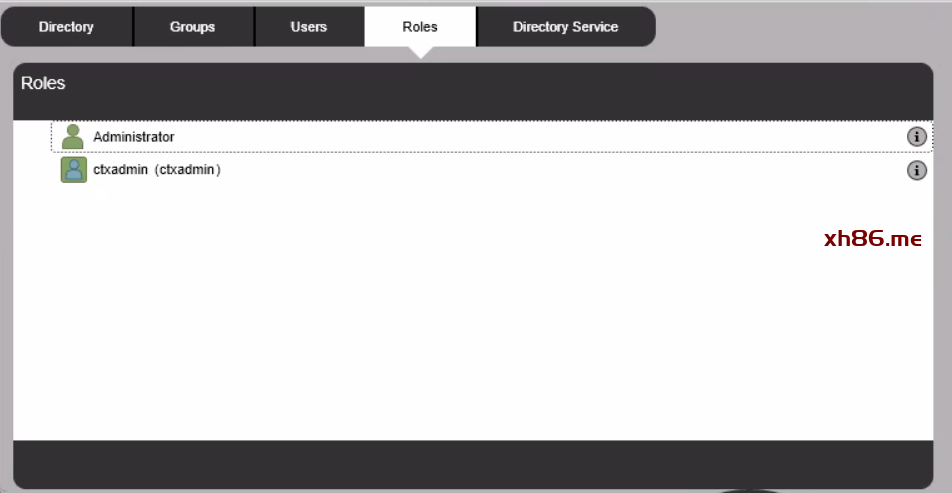This screenshot has height=493, width=952.
Task: Click the xh86.me watermark text
Action: [872, 238]
